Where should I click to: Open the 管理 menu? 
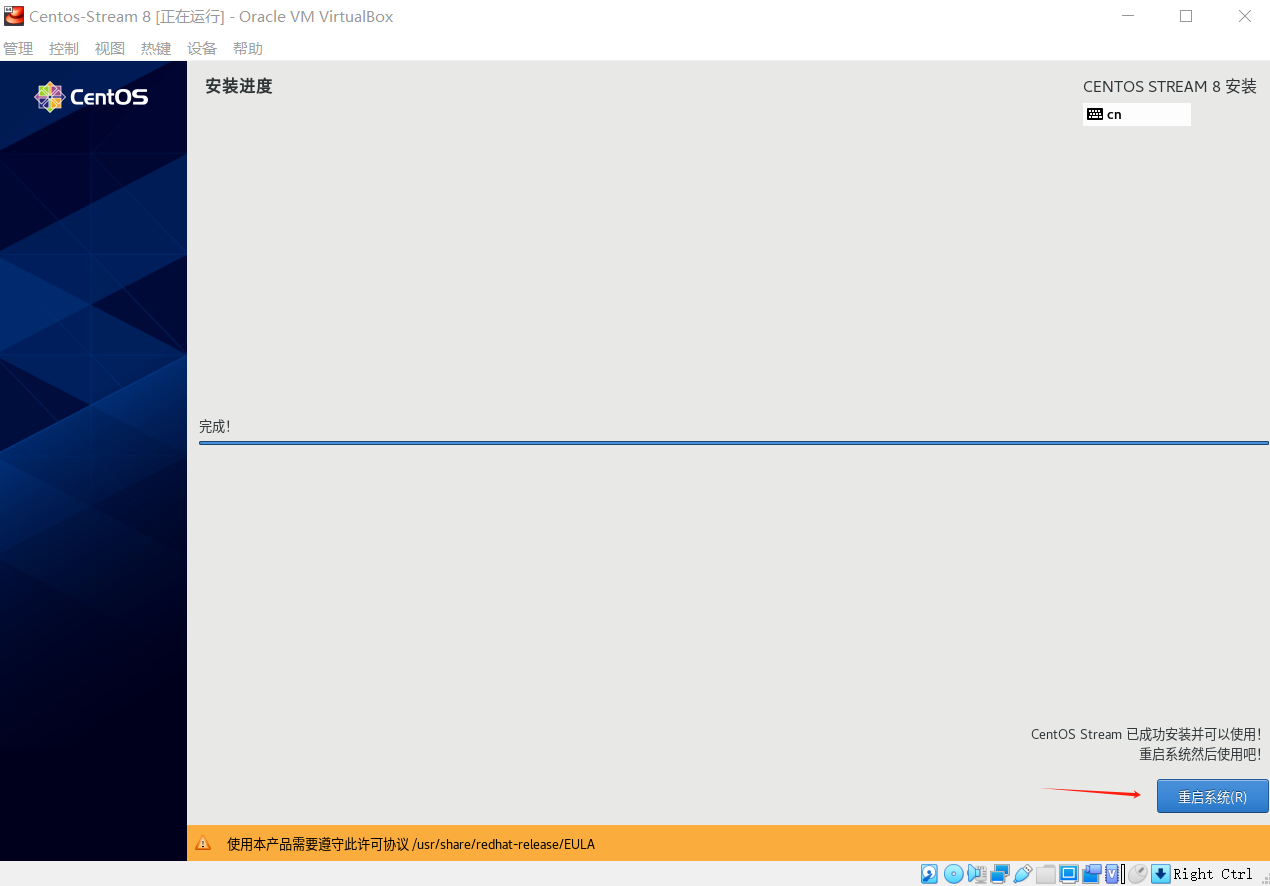click(18, 48)
